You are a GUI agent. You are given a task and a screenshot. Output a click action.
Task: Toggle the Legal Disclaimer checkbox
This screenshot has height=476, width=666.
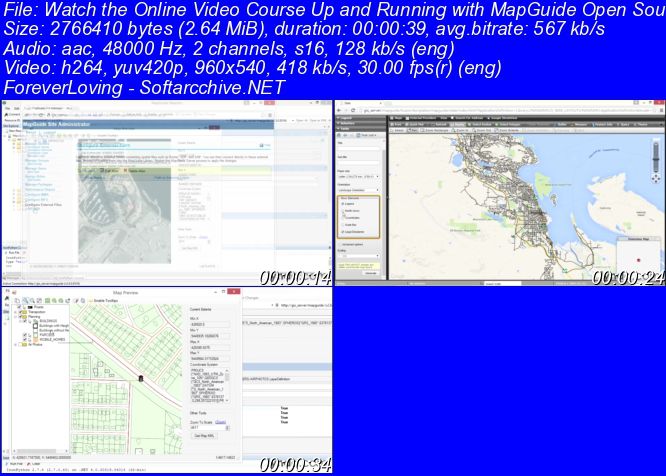pyautogui.click(x=342, y=232)
